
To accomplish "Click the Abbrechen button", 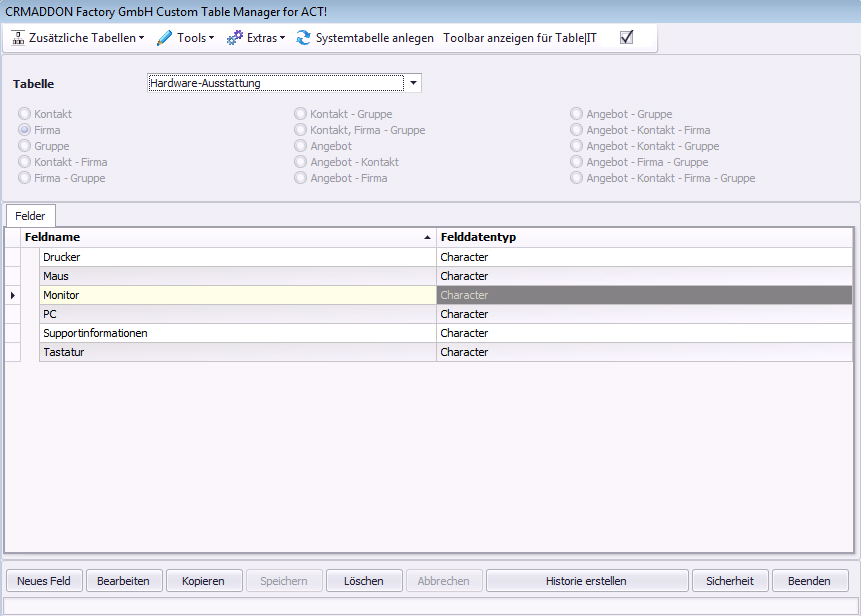I will coord(444,581).
